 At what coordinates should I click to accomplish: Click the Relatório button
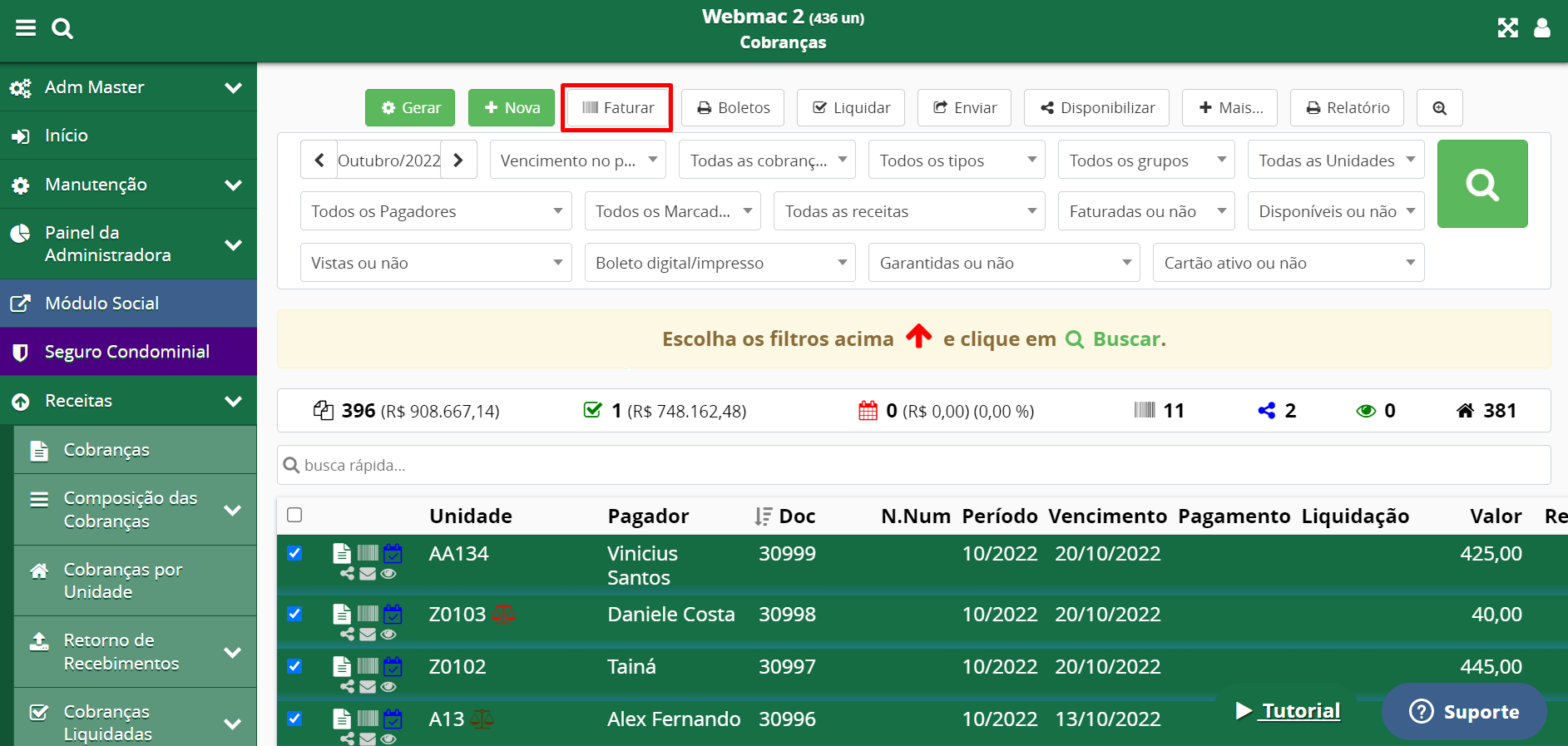(1347, 107)
